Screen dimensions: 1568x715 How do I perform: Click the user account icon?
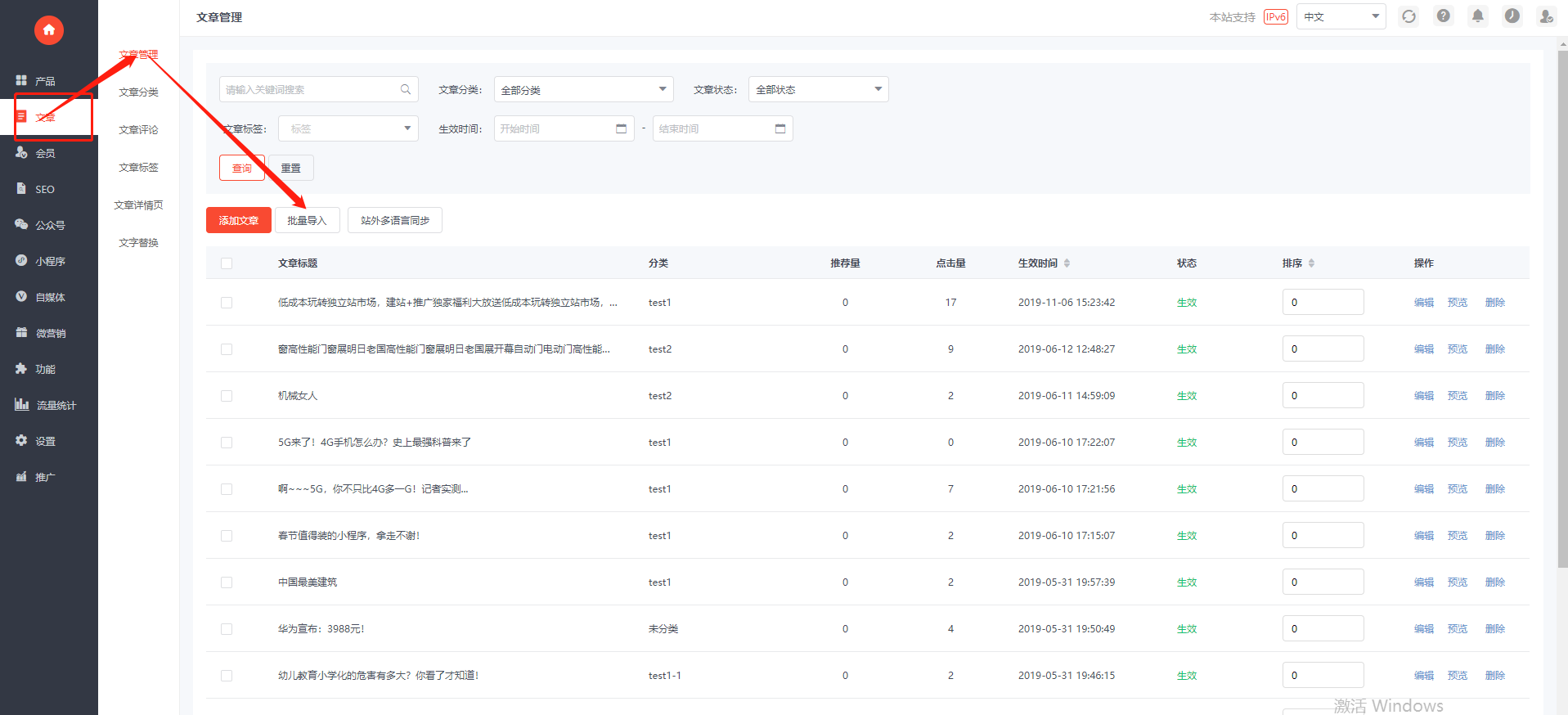tap(1546, 16)
